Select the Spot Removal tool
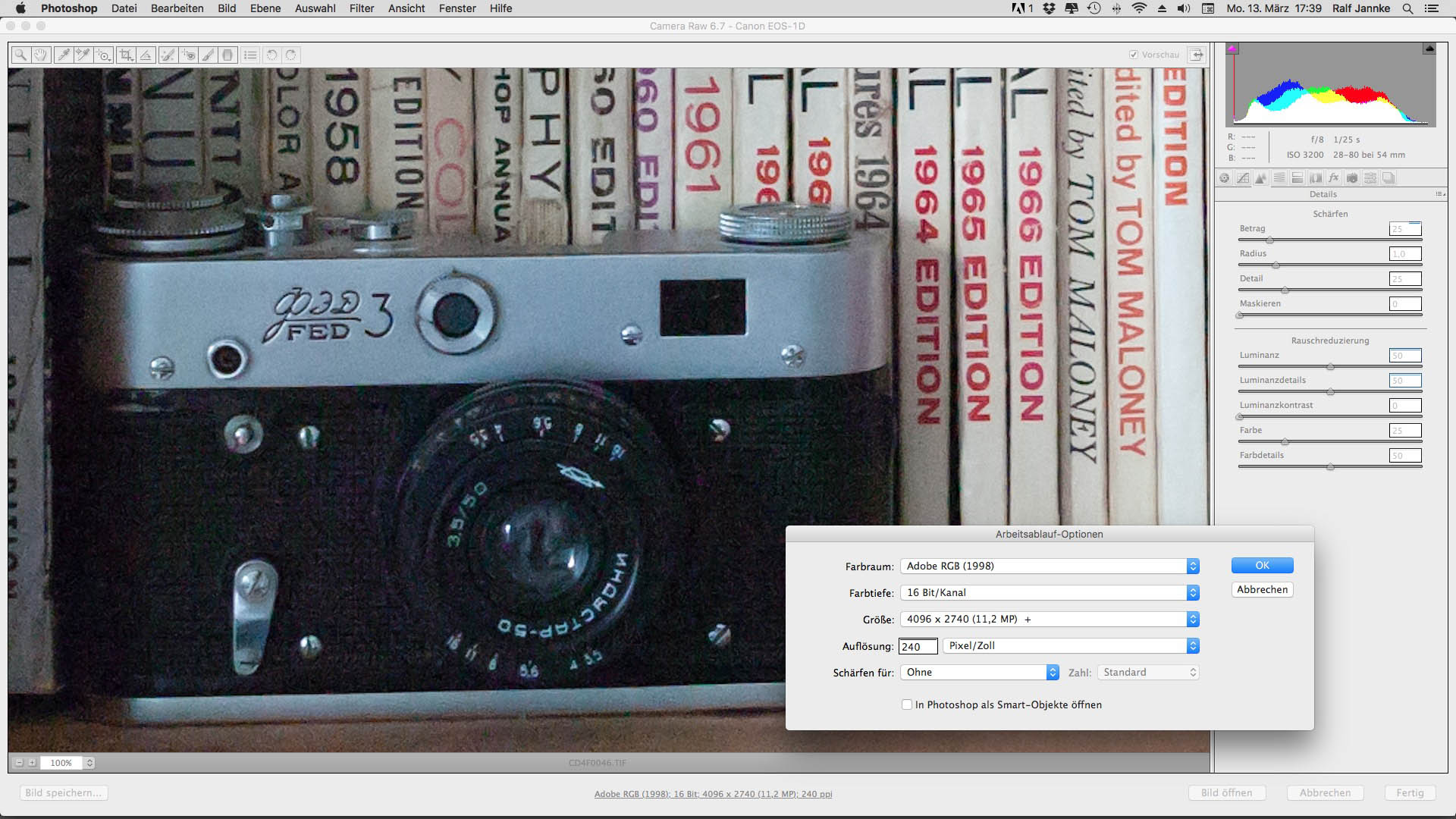This screenshot has height=819, width=1456. tap(168, 55)
